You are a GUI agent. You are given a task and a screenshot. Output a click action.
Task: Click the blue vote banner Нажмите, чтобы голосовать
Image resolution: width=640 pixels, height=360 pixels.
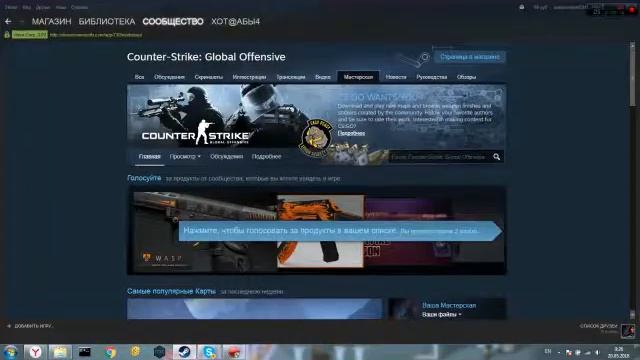click(340, 231)
